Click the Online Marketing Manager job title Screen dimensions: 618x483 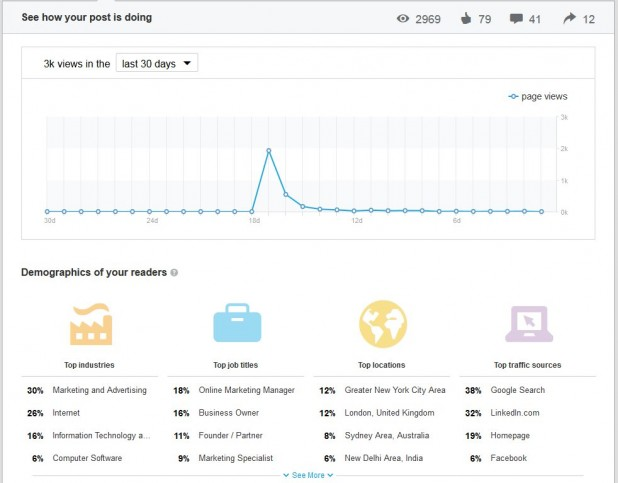click(247, 390)
